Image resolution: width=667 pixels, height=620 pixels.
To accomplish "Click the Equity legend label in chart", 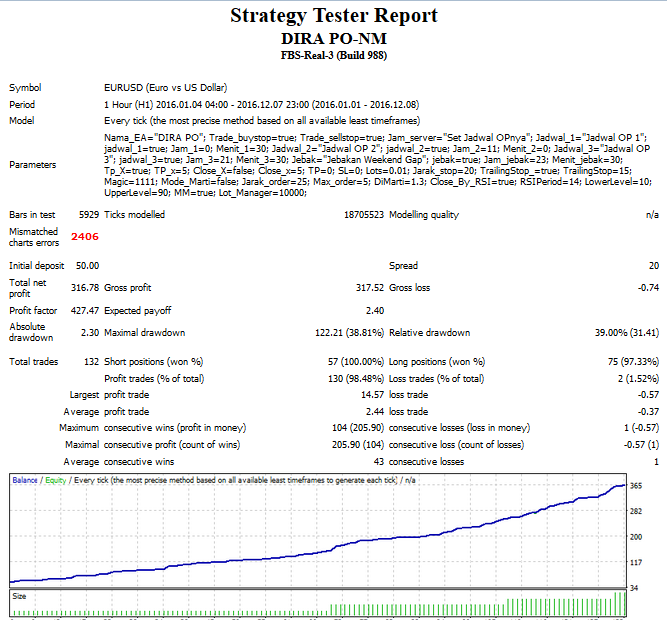I will [57, 481].
